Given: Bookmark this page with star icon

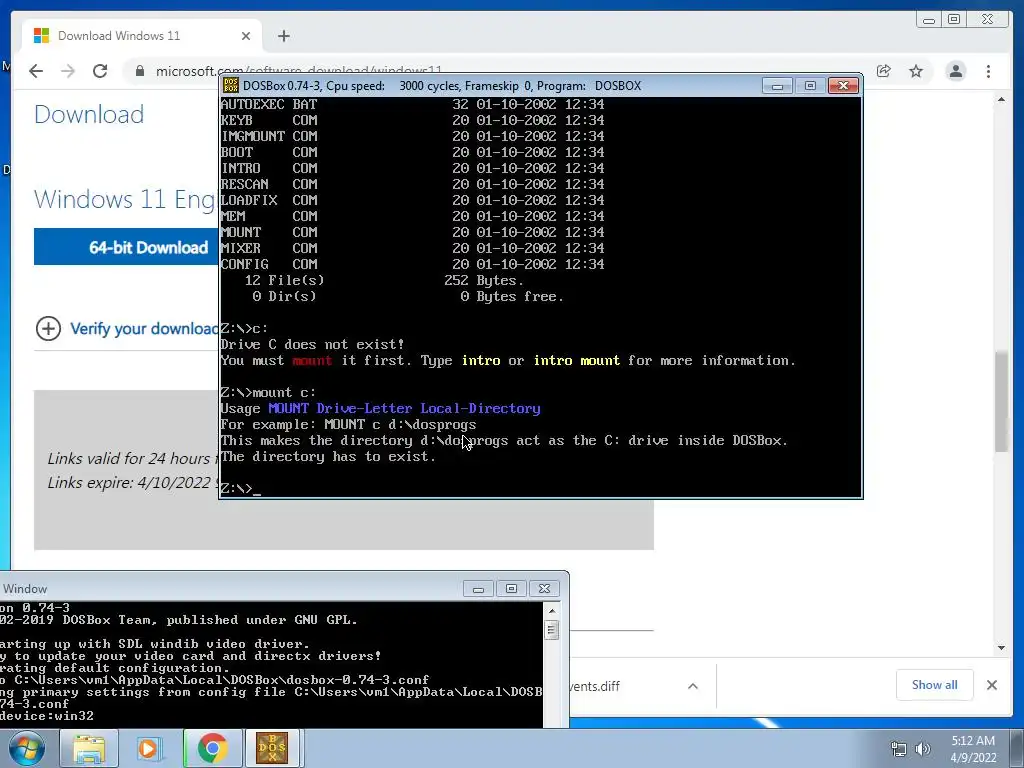Looking at the screenshot, I should (x=916, y=71).
